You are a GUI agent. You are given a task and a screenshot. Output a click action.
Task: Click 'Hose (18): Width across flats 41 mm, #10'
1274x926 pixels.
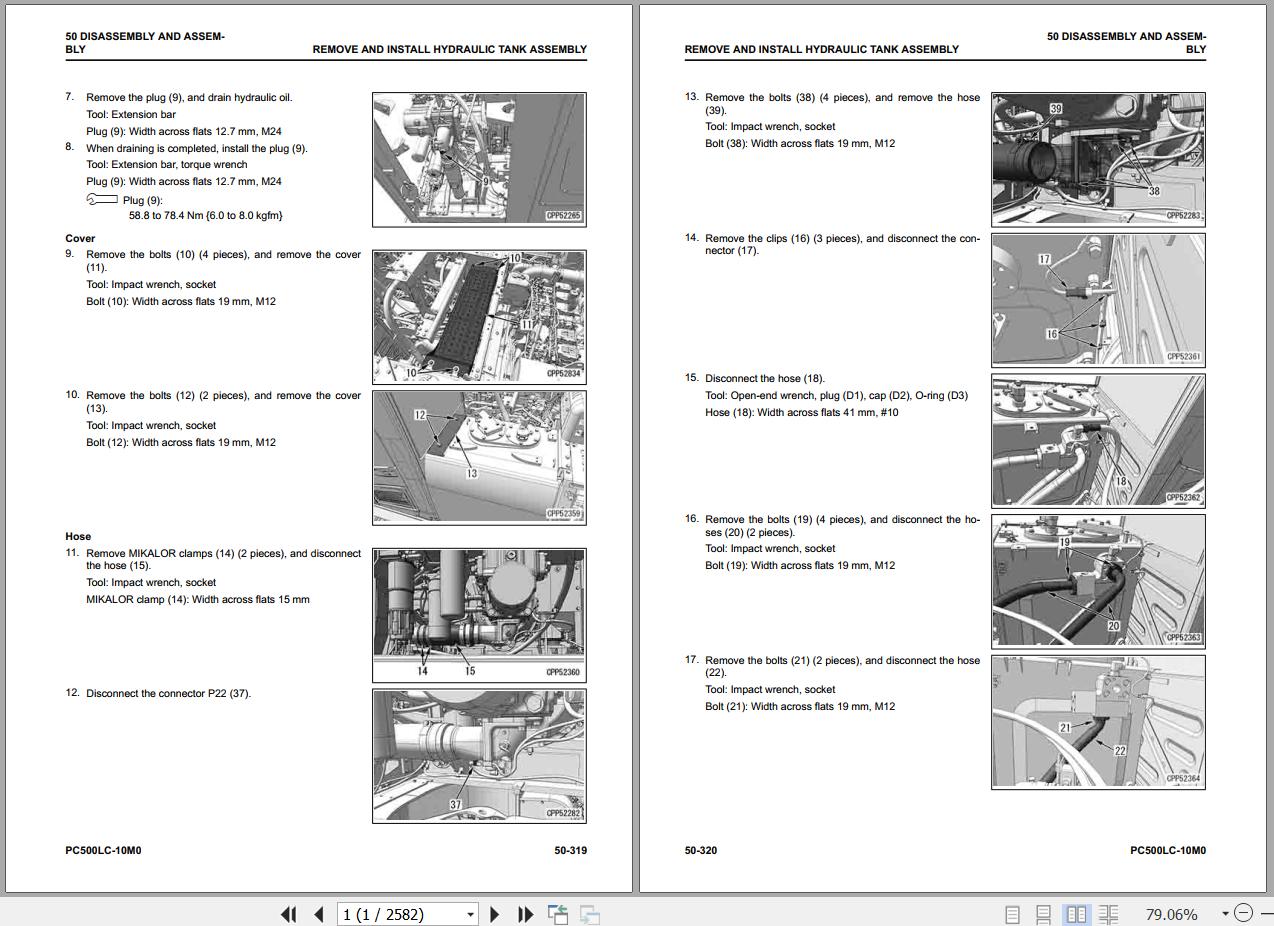click(x=802, y=412)
